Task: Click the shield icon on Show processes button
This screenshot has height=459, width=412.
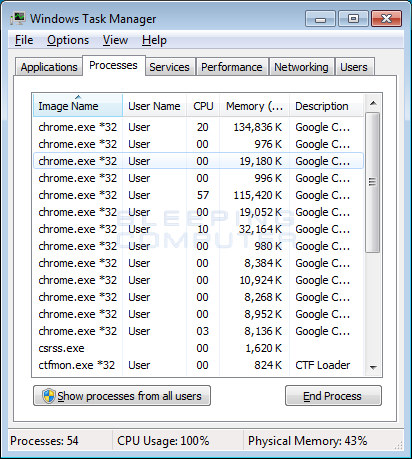Action: [x=49, y=396]
